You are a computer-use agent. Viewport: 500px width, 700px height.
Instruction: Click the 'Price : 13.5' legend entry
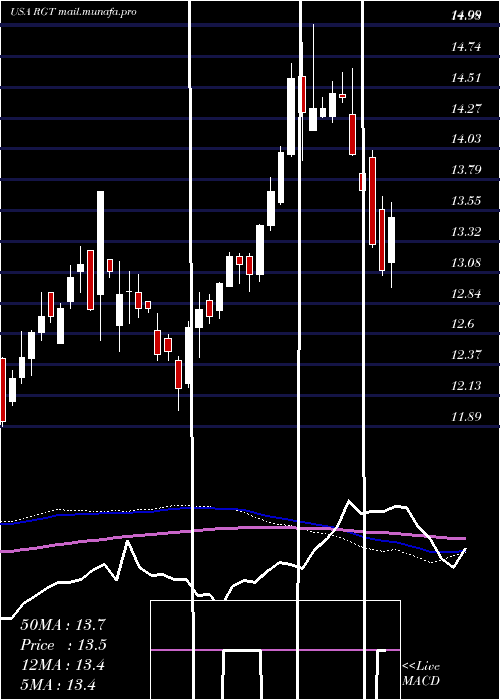tap(63, 645)
